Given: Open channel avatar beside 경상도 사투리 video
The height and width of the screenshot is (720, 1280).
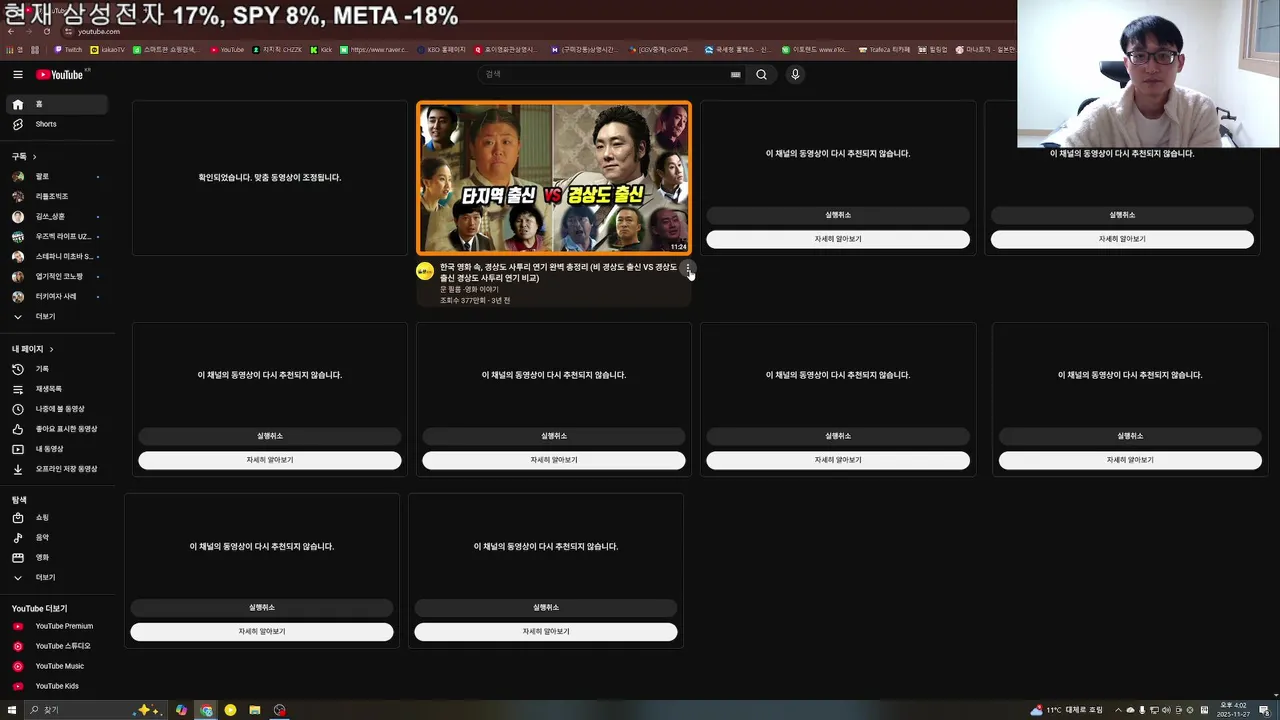Looking at the screenshot, I should click(x=425, y=271).
